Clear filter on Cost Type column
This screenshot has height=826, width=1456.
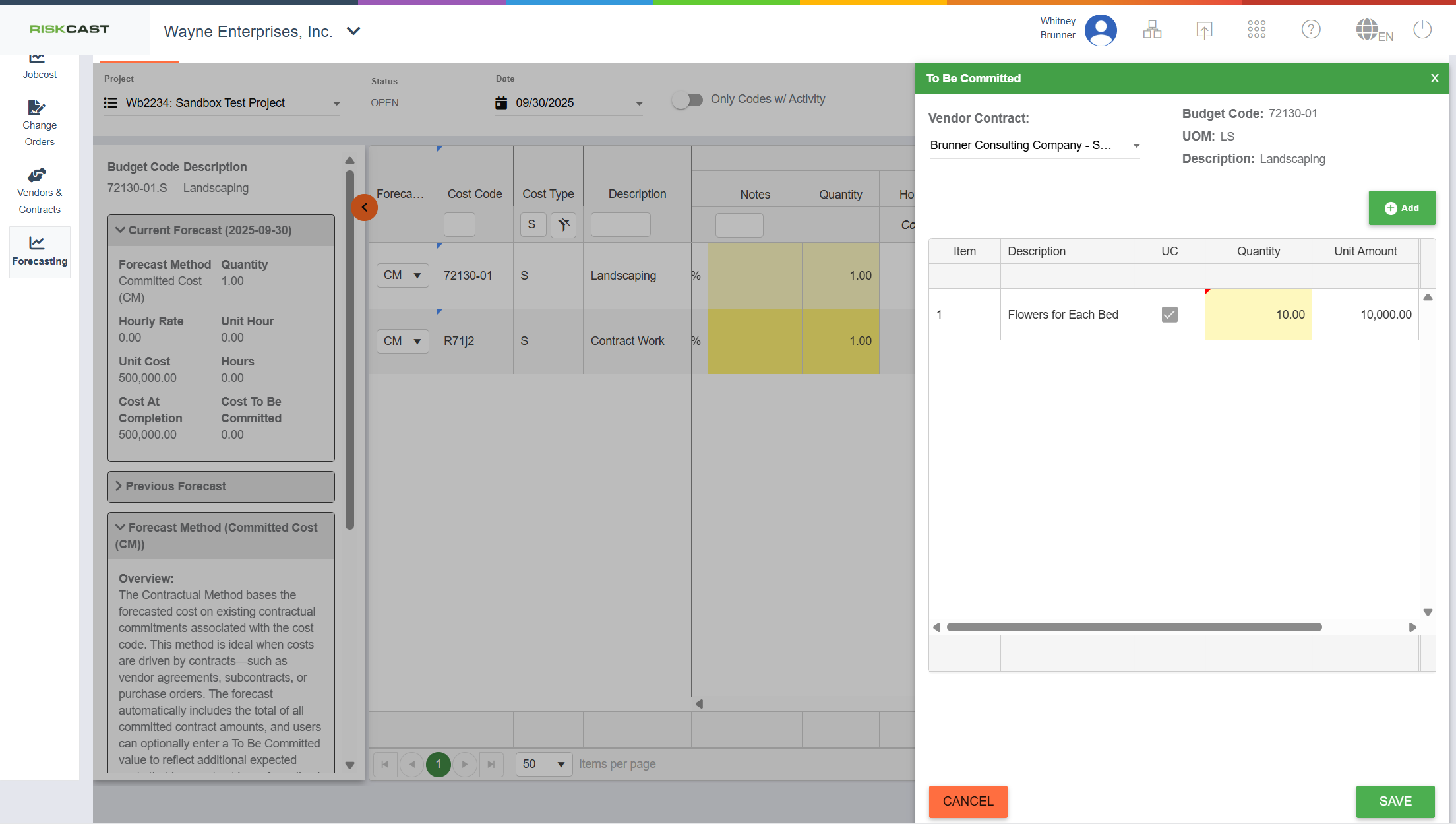click(563, 225)
